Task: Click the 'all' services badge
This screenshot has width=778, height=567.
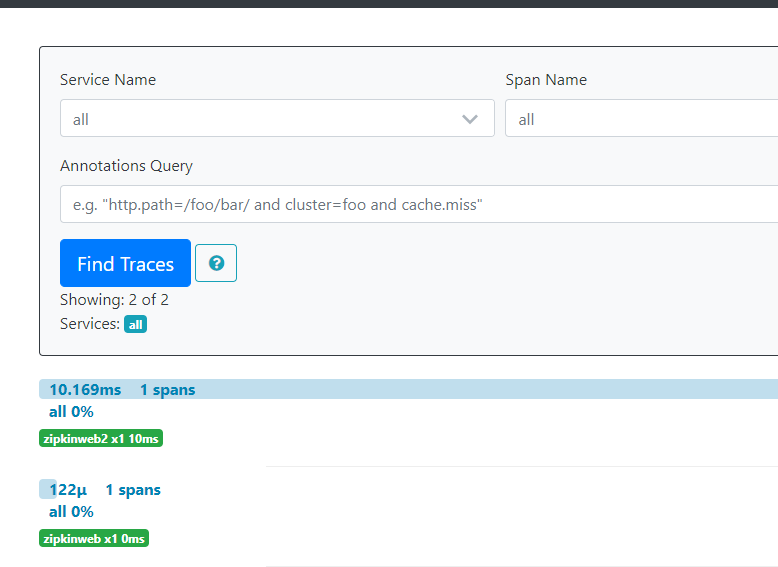Action: 135,324
